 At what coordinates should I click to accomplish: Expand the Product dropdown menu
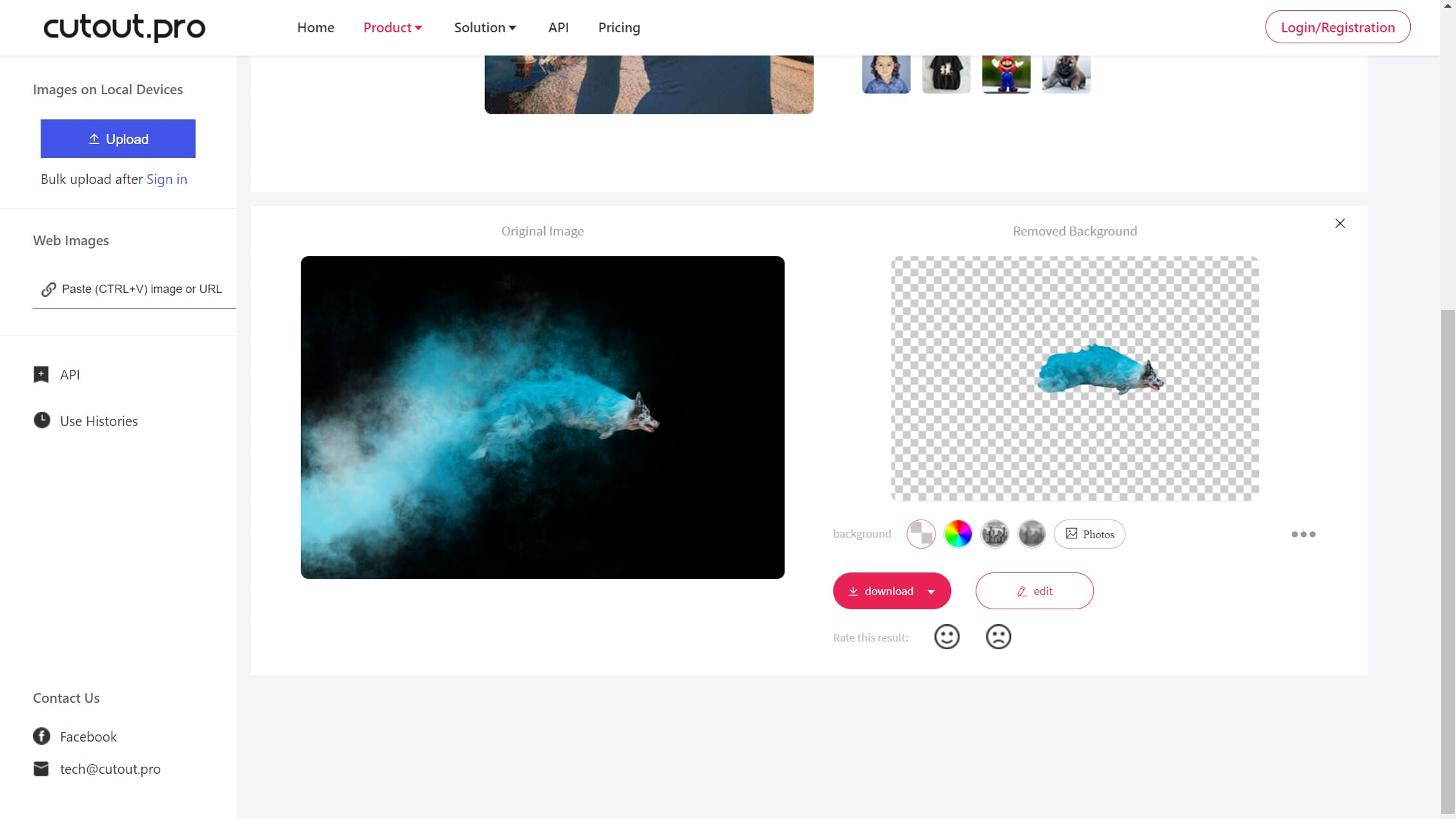click(393, 27)
